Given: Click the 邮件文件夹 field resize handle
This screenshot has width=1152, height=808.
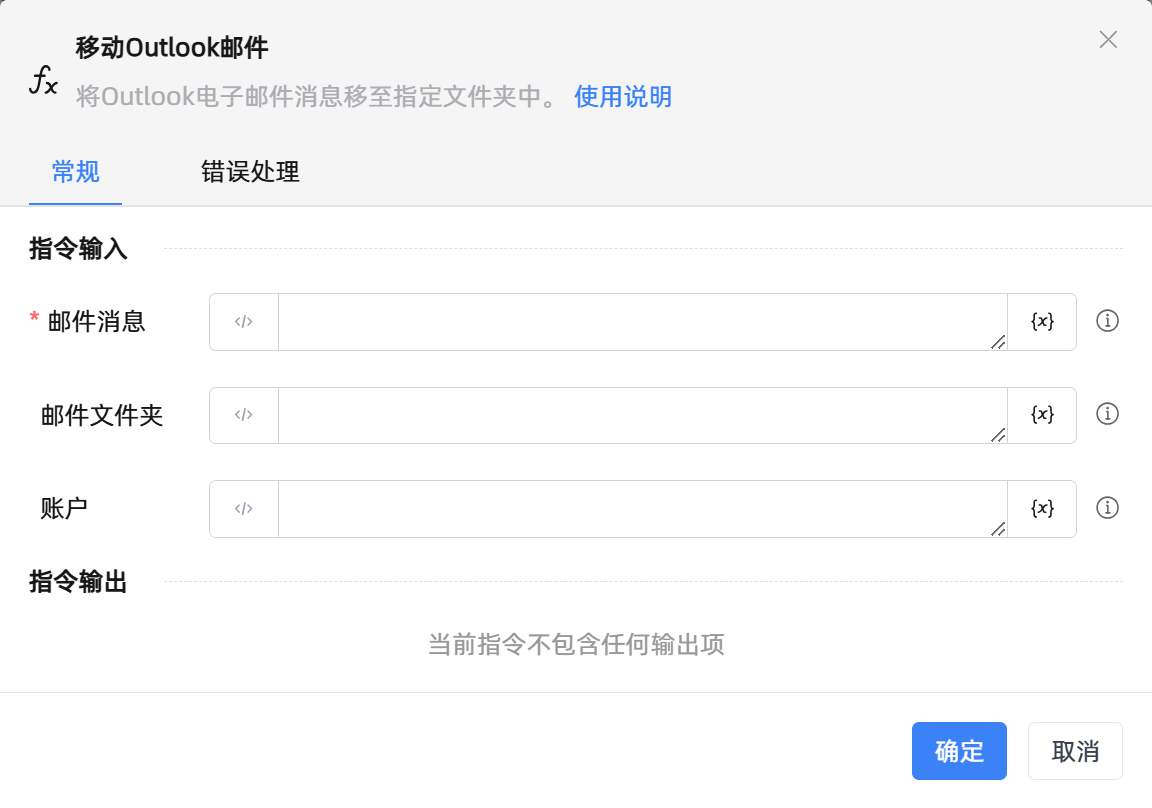Looking at the screenshot, I should [x=998, y=435].
